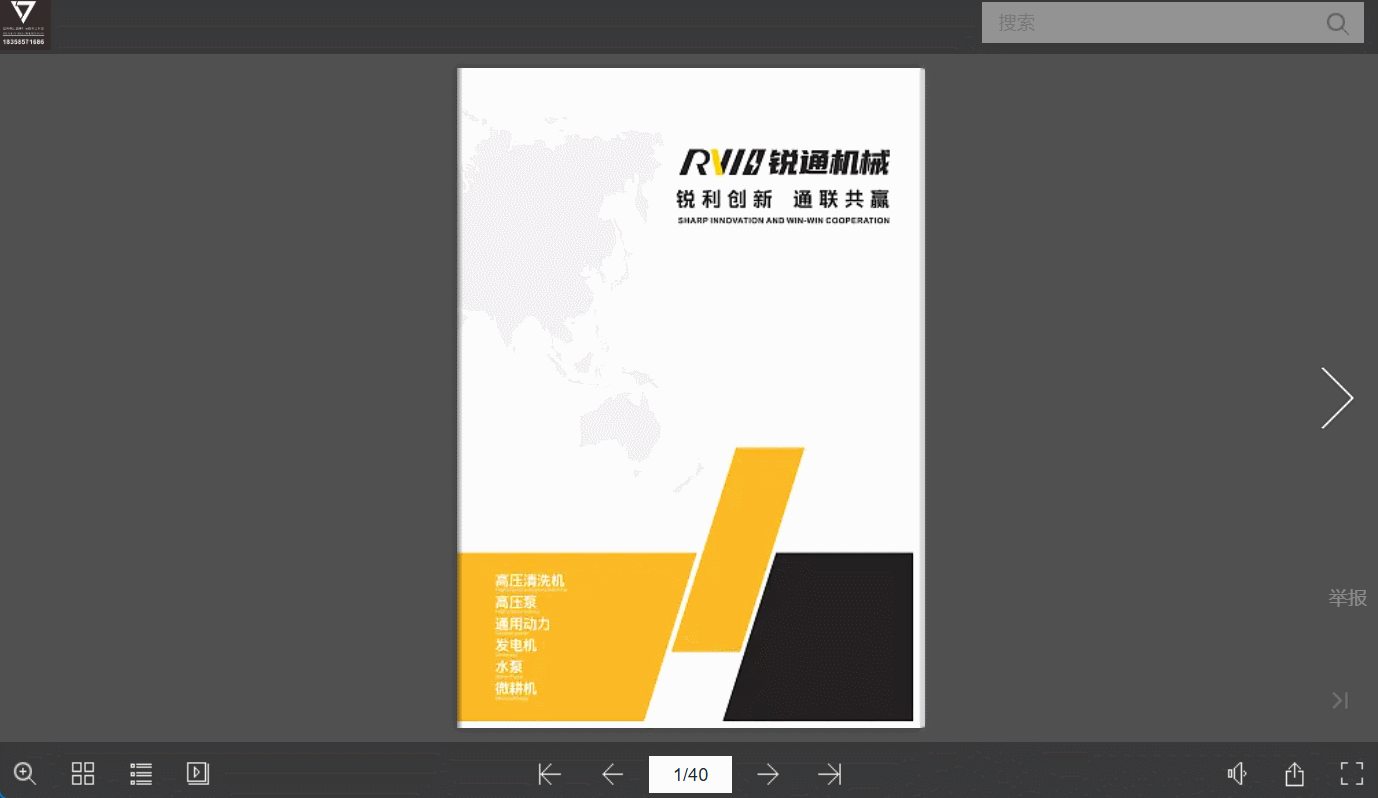The image size is (1378, 798).
Task: Enter fullscreen mode
Action: coord(1351,773)
